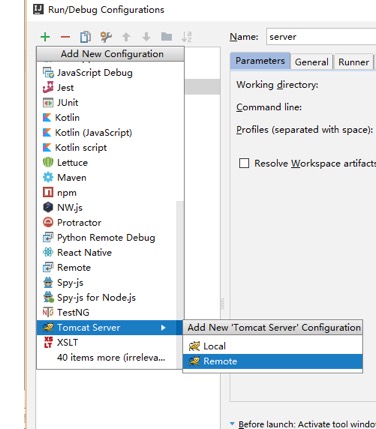Switch to the Runner tab
Image resolution: width=376 pixels, height=429 pixels.
[x=353, y=62]
